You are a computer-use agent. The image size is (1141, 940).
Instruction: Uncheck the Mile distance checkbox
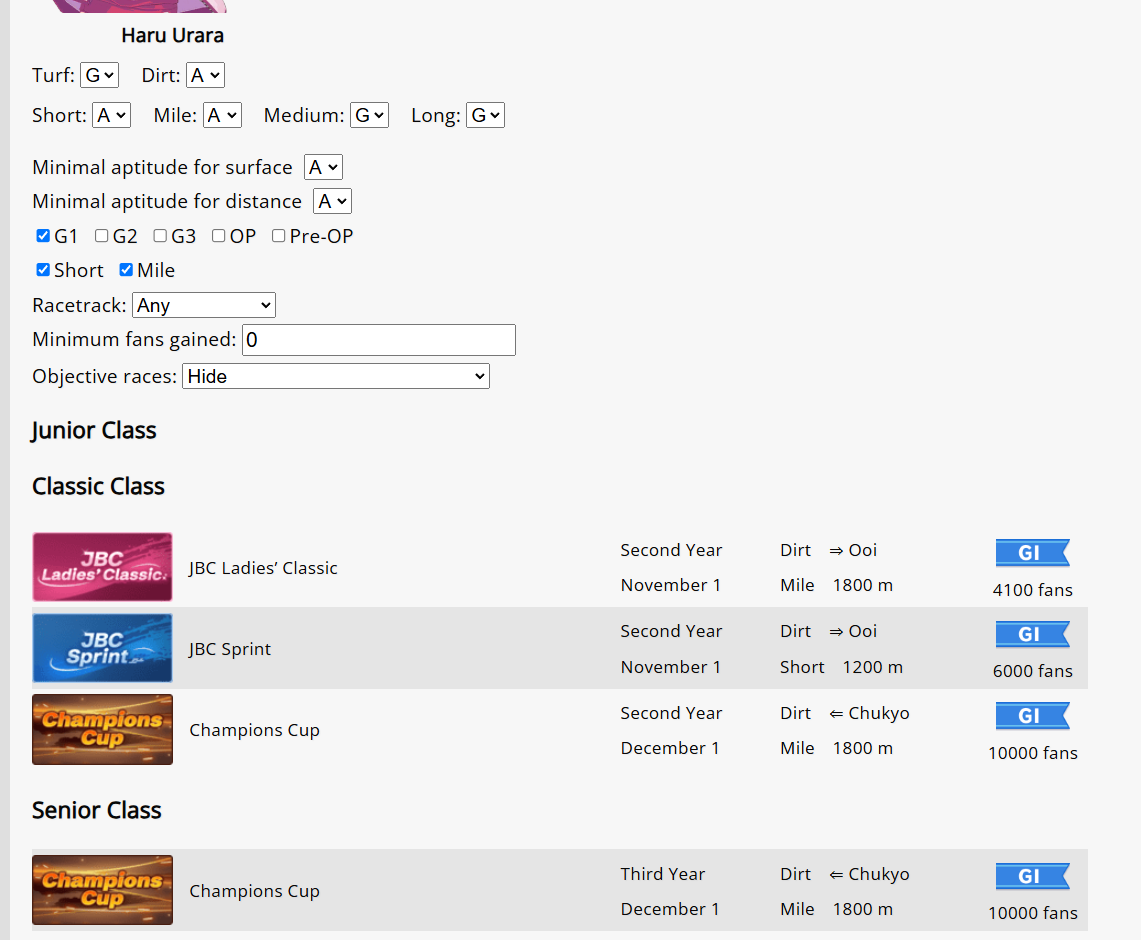click(126, 270)
